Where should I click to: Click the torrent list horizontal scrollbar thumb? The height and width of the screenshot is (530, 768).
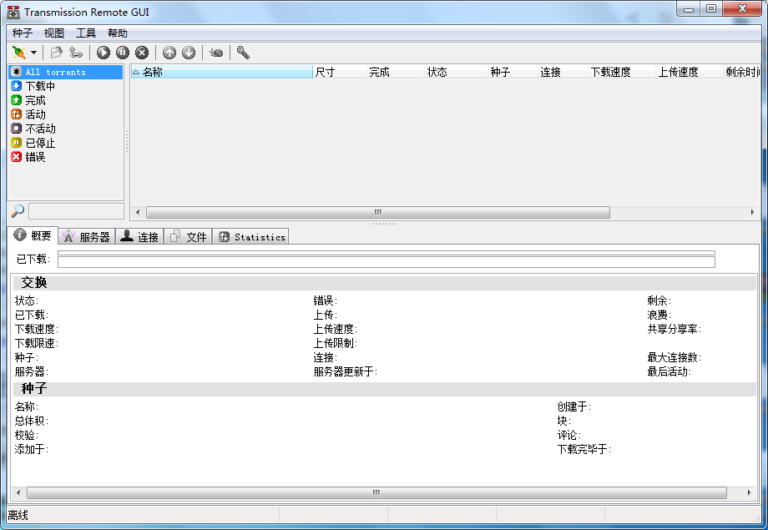point(378,212)
